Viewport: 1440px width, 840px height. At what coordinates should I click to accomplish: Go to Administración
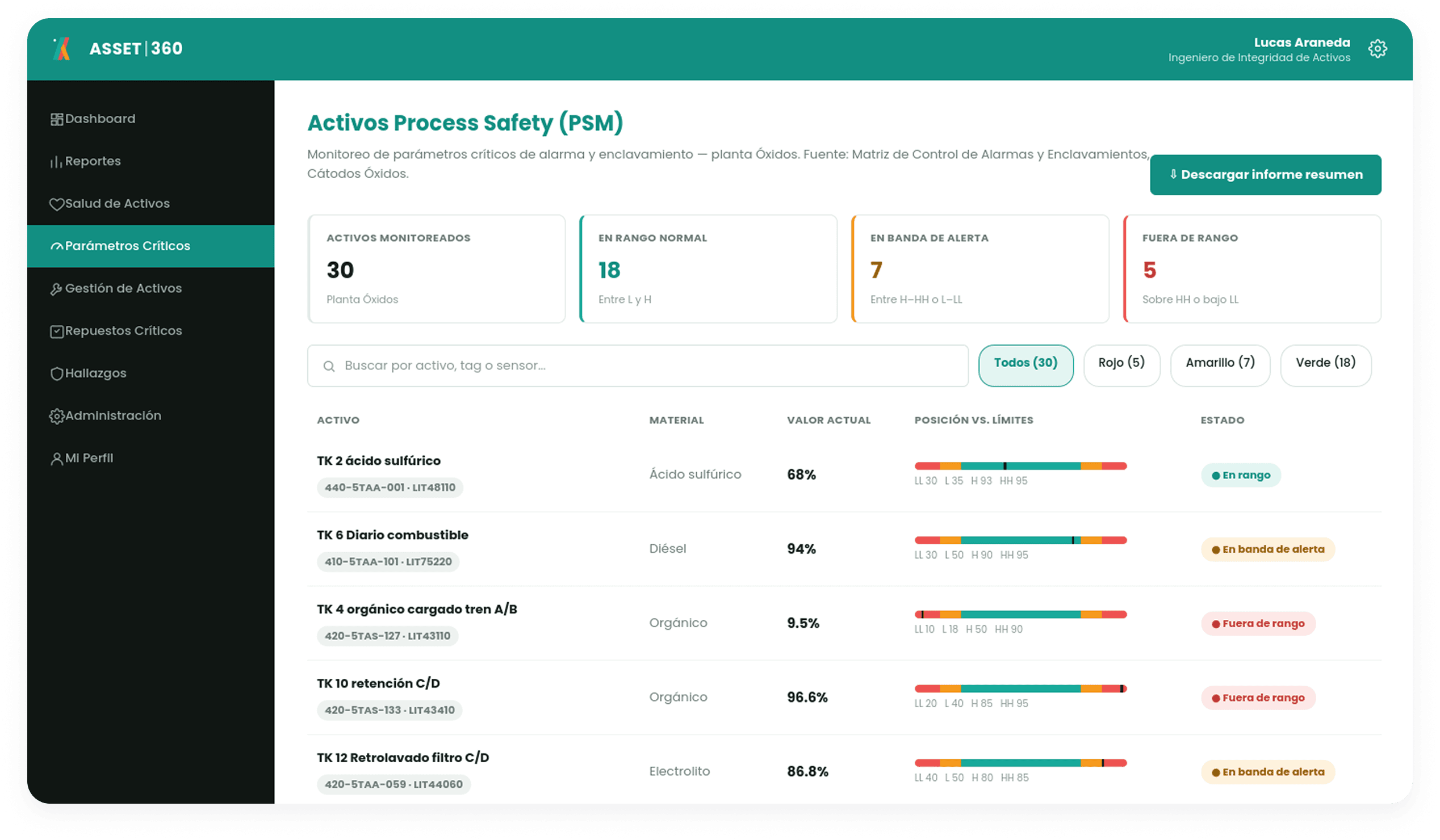pyautogui.click(x=151, y=416)
